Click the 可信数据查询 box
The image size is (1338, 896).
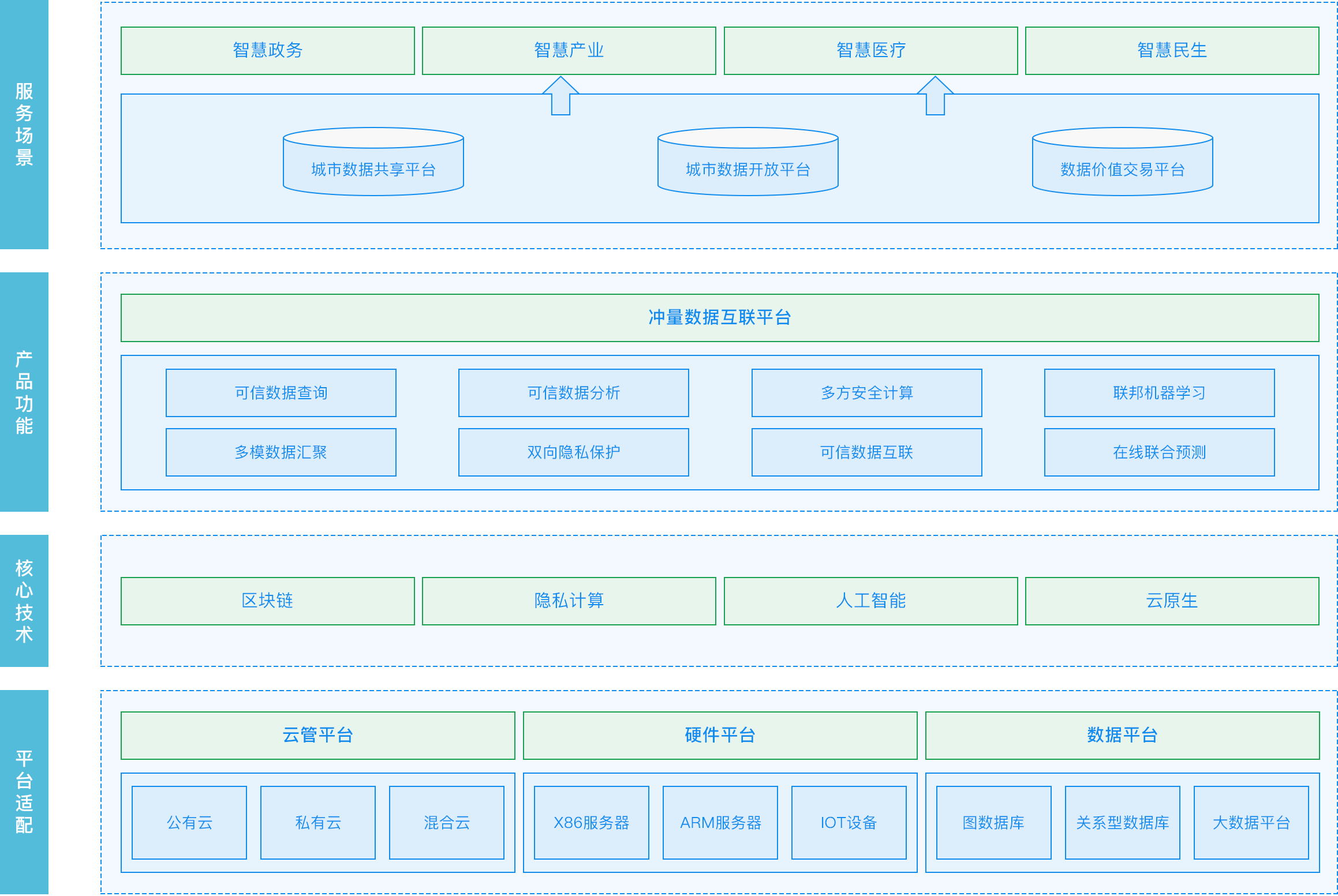[x=281, y=393]
